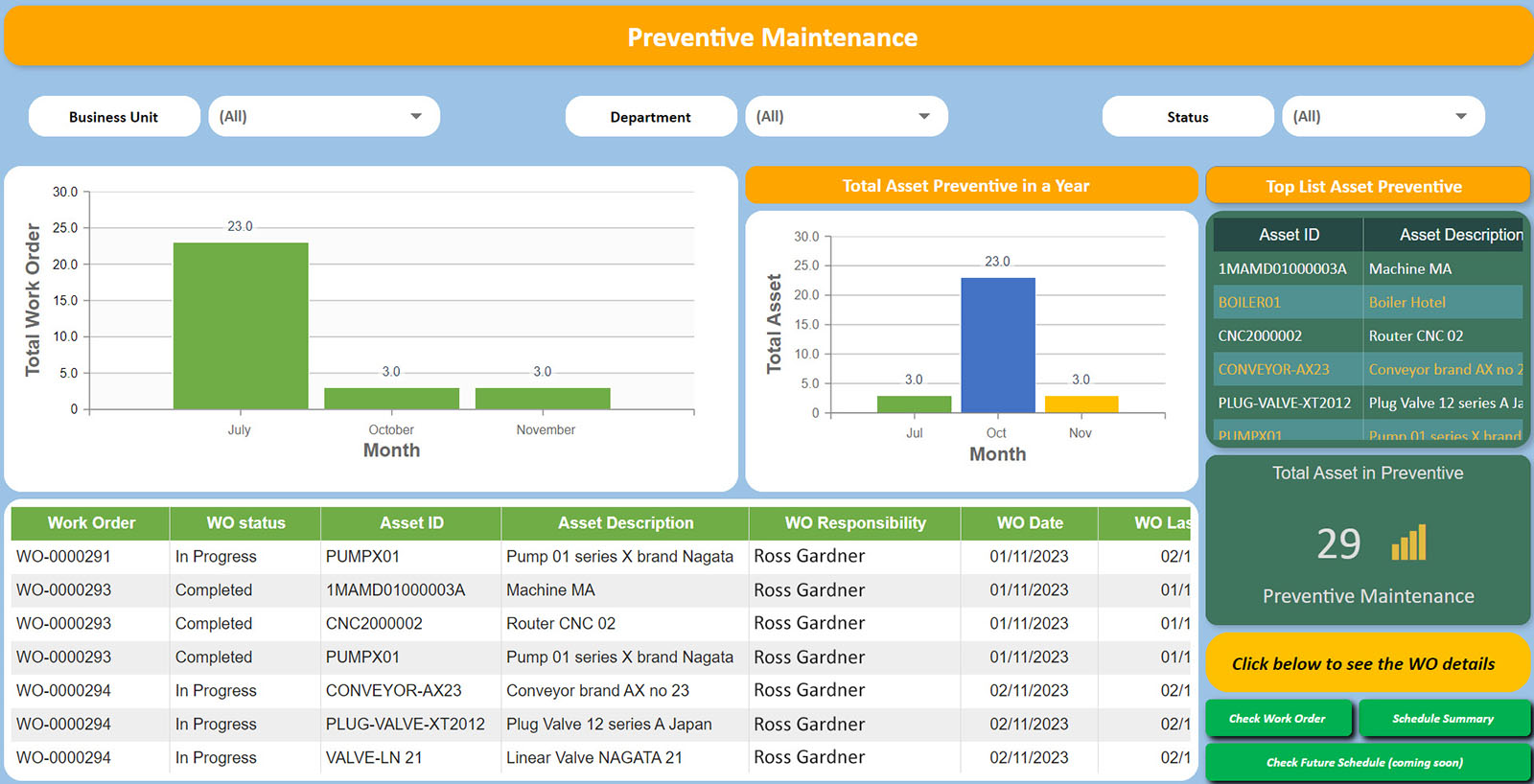The height and width of the screenshot is (784, 1534).
Task: Click the yellow Nov bar in Total Asset chart
Action: [1081, 404]
